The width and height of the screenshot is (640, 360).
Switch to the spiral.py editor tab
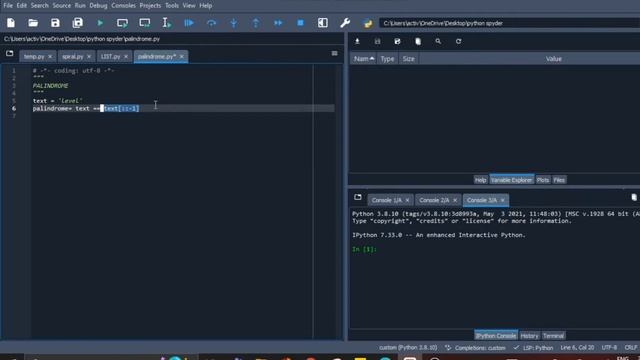point(73,56)
